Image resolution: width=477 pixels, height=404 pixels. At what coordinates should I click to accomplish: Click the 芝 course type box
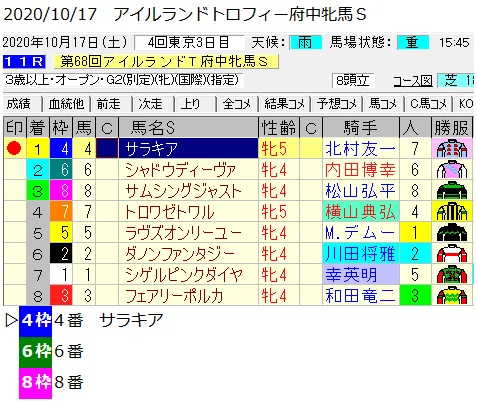[455, 81]
